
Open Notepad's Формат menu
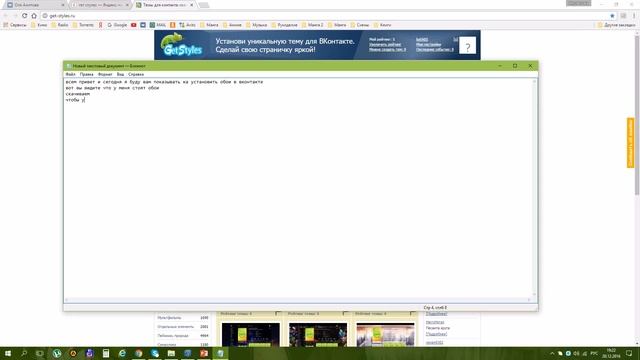tap(105, 74)
